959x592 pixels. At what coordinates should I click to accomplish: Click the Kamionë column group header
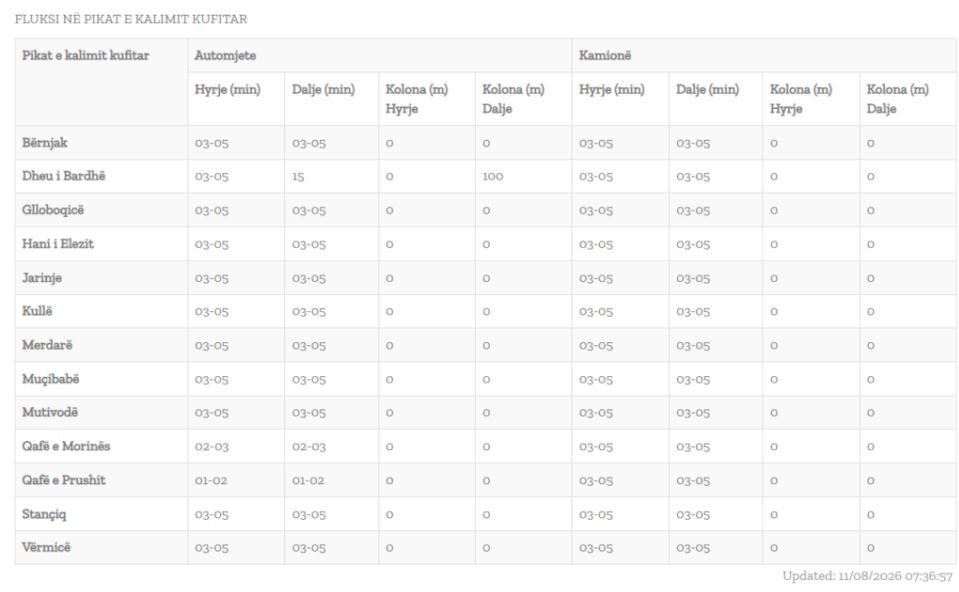click(605, 56)
